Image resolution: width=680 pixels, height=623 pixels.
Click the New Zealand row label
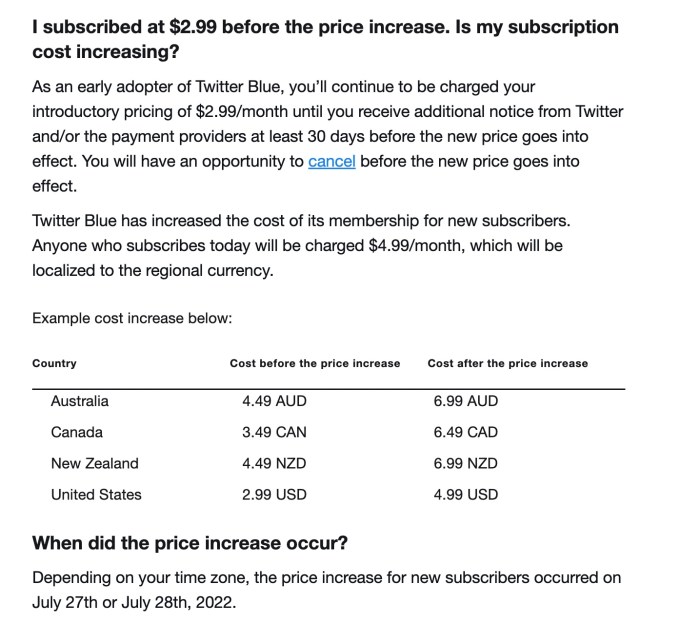(95, 463)
